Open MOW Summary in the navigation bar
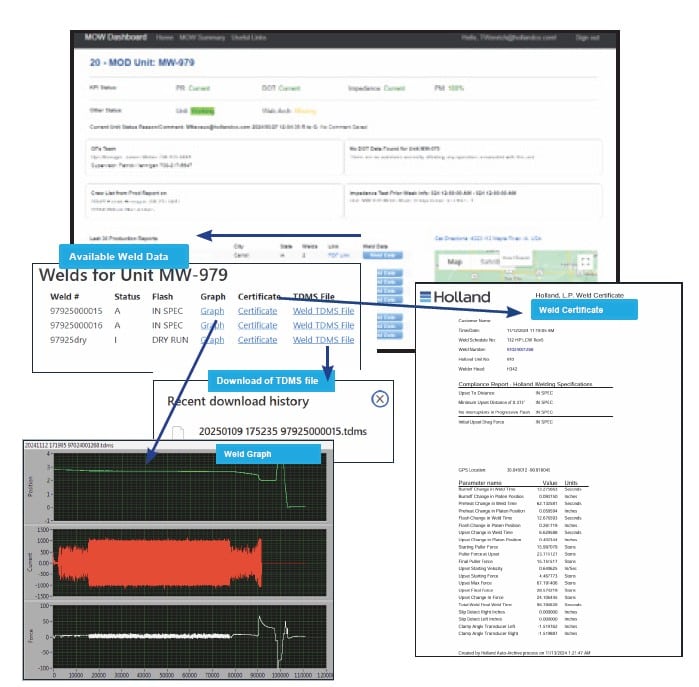699x687 pixels. [202, 37]
